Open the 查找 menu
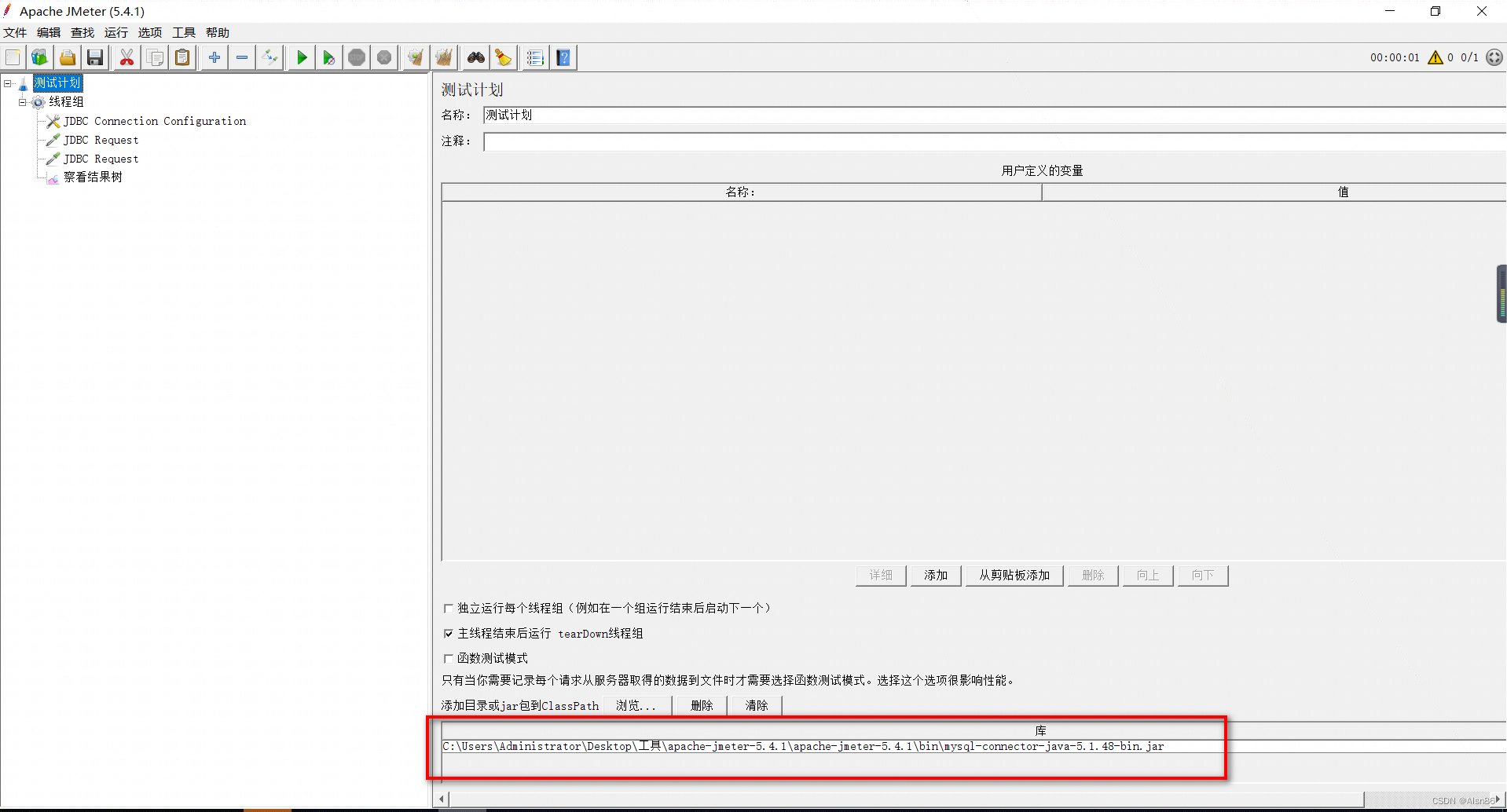1507x812 pixels. 82,32
